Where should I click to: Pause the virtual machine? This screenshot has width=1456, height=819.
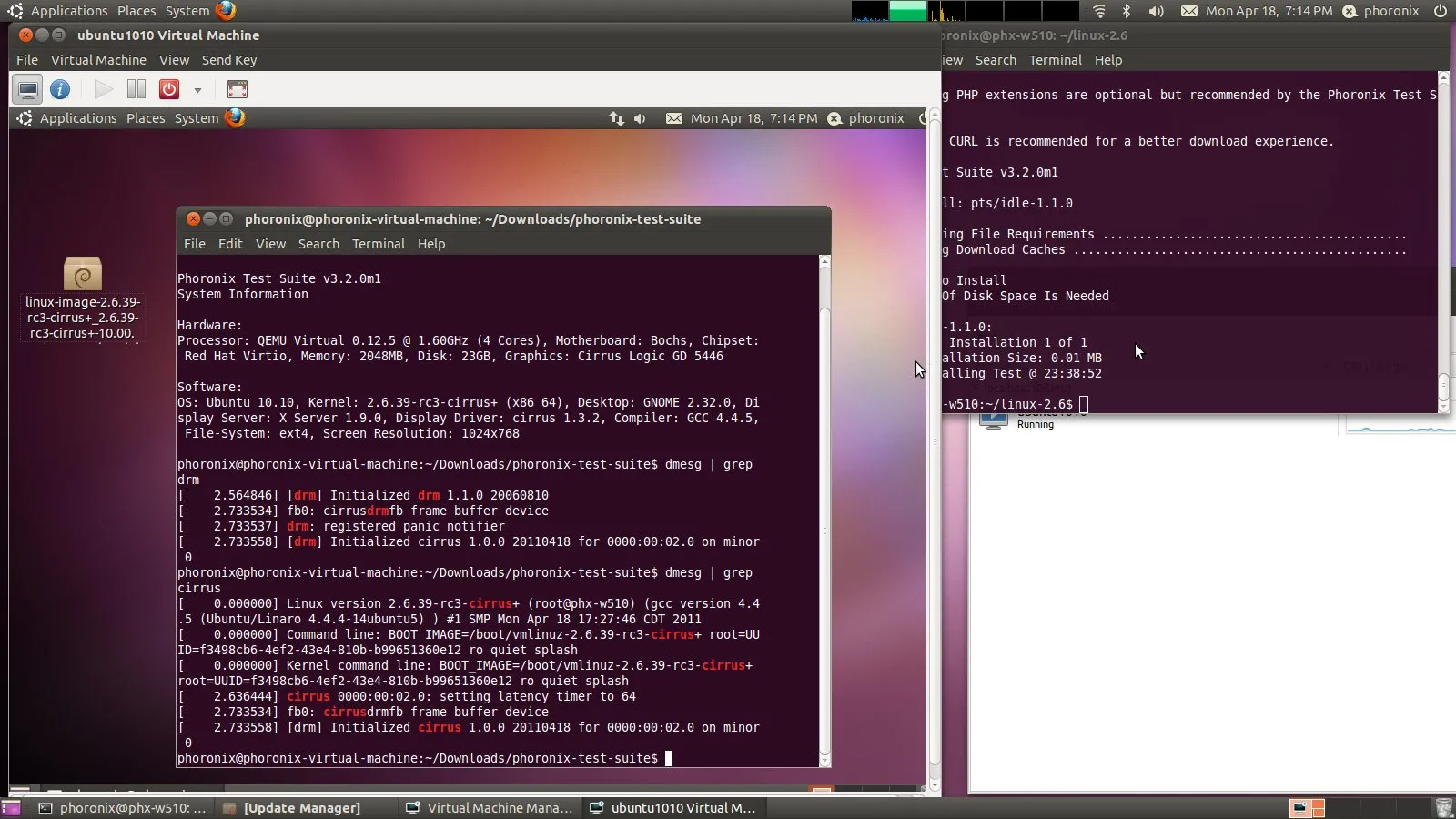coord(135,89)
